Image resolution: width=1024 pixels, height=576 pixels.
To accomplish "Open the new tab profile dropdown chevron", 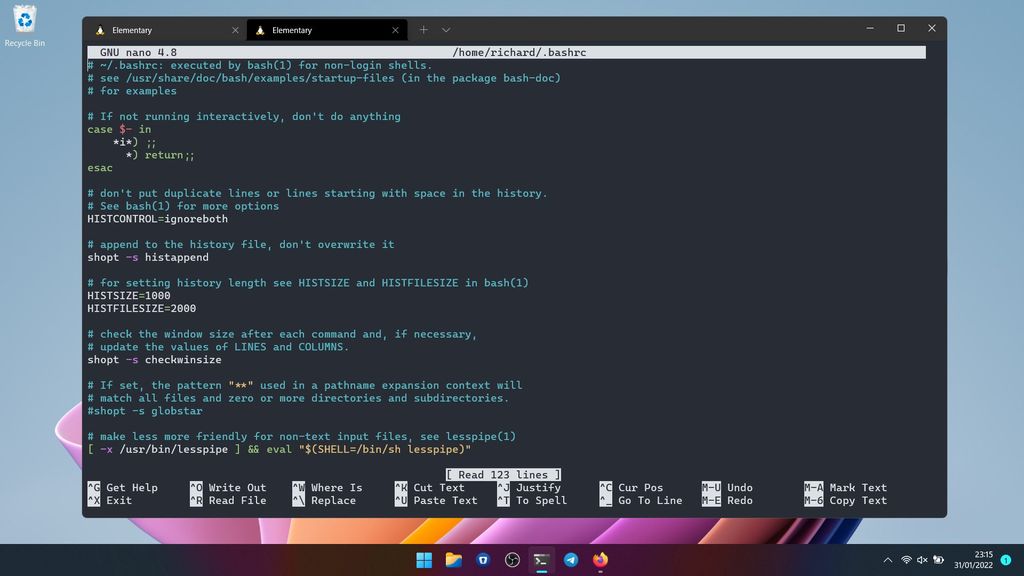I will coord(445,29).
